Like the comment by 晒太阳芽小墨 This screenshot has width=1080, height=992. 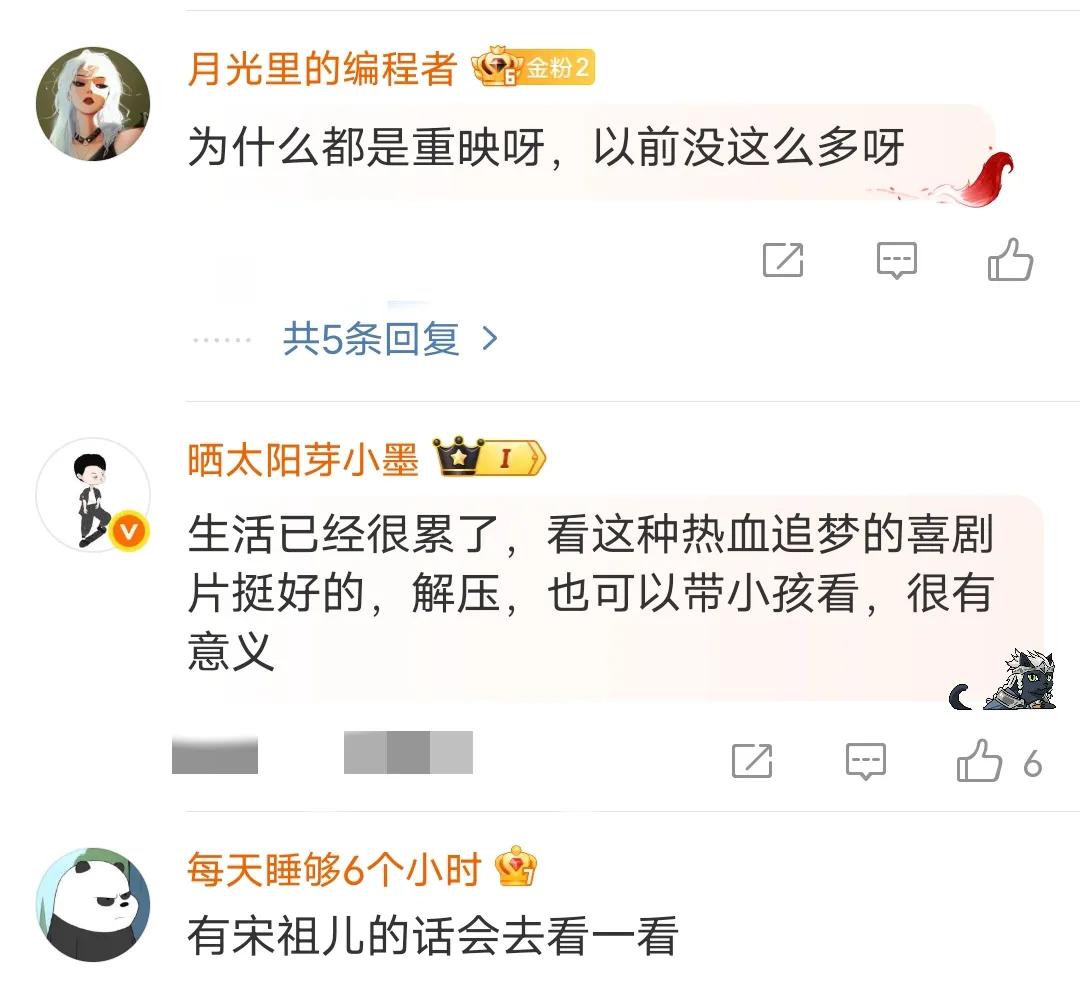coord(979,761)
